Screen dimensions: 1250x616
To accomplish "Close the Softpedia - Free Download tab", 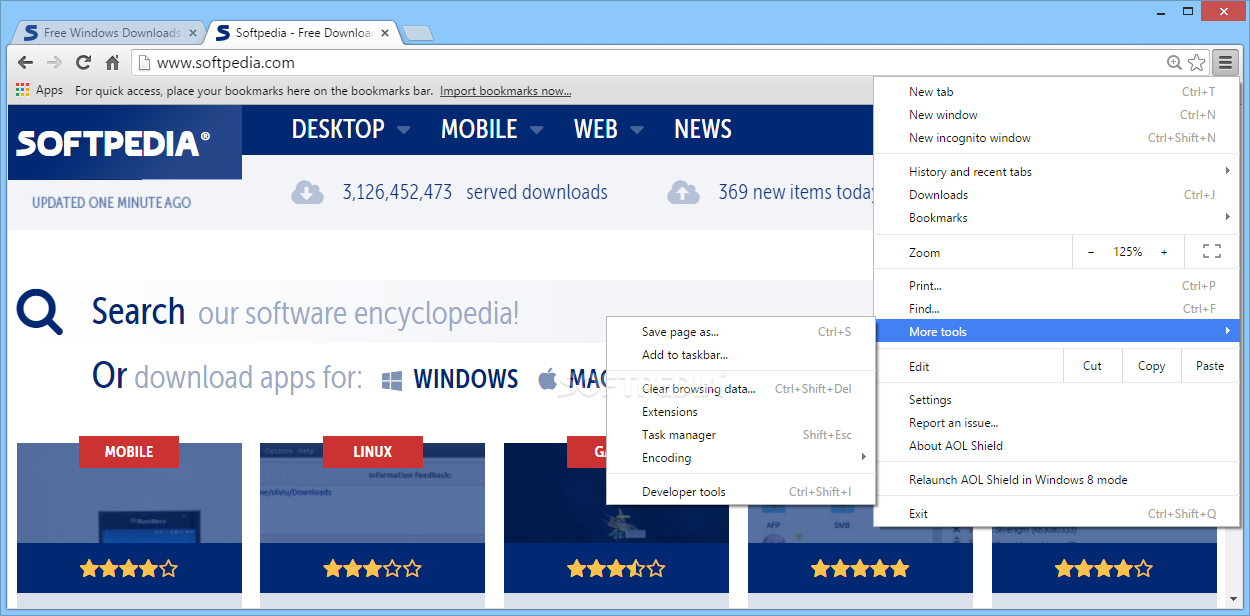I will 385,33.
